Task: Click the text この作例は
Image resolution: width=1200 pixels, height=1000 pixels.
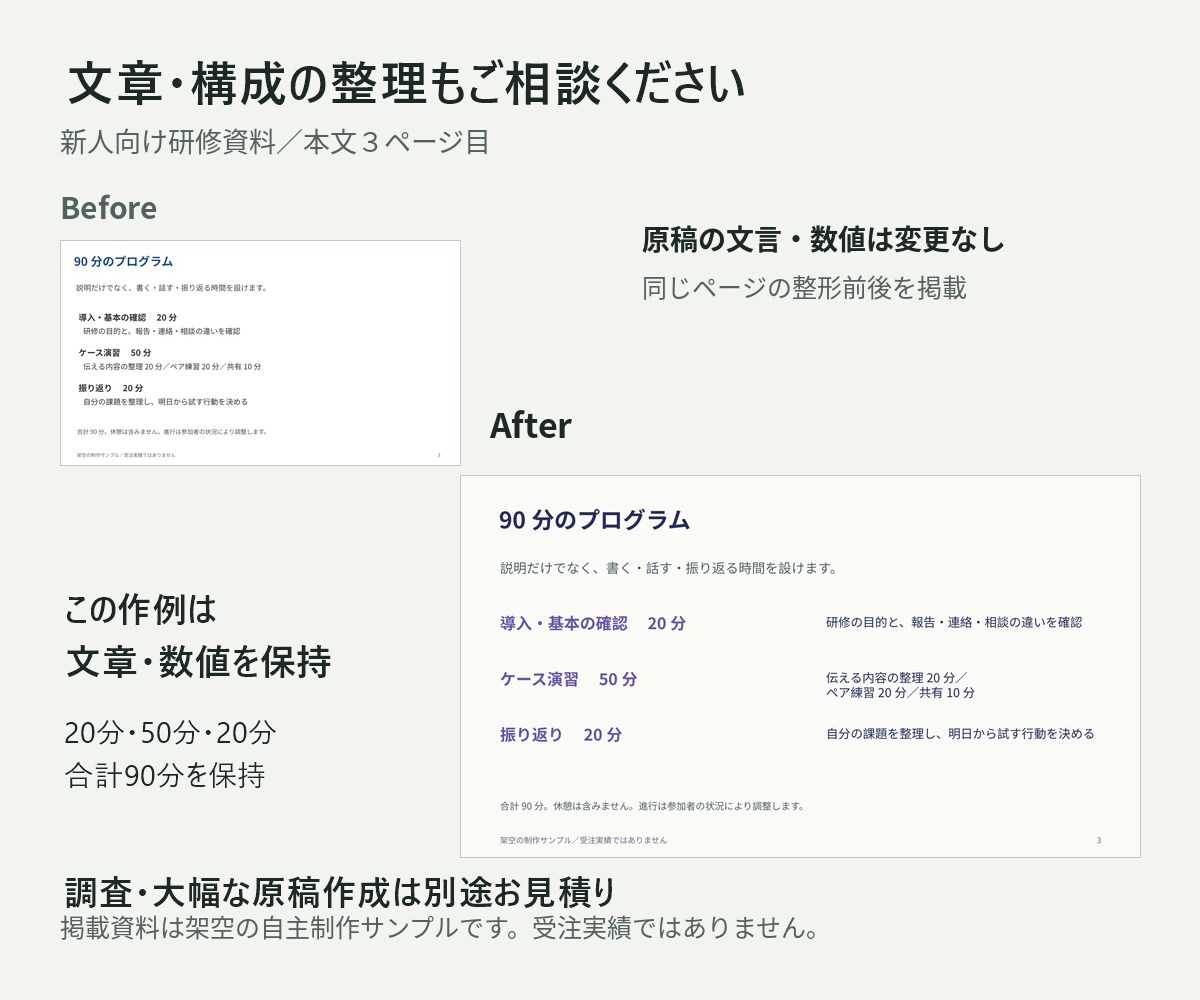Action: click(140, 609)
